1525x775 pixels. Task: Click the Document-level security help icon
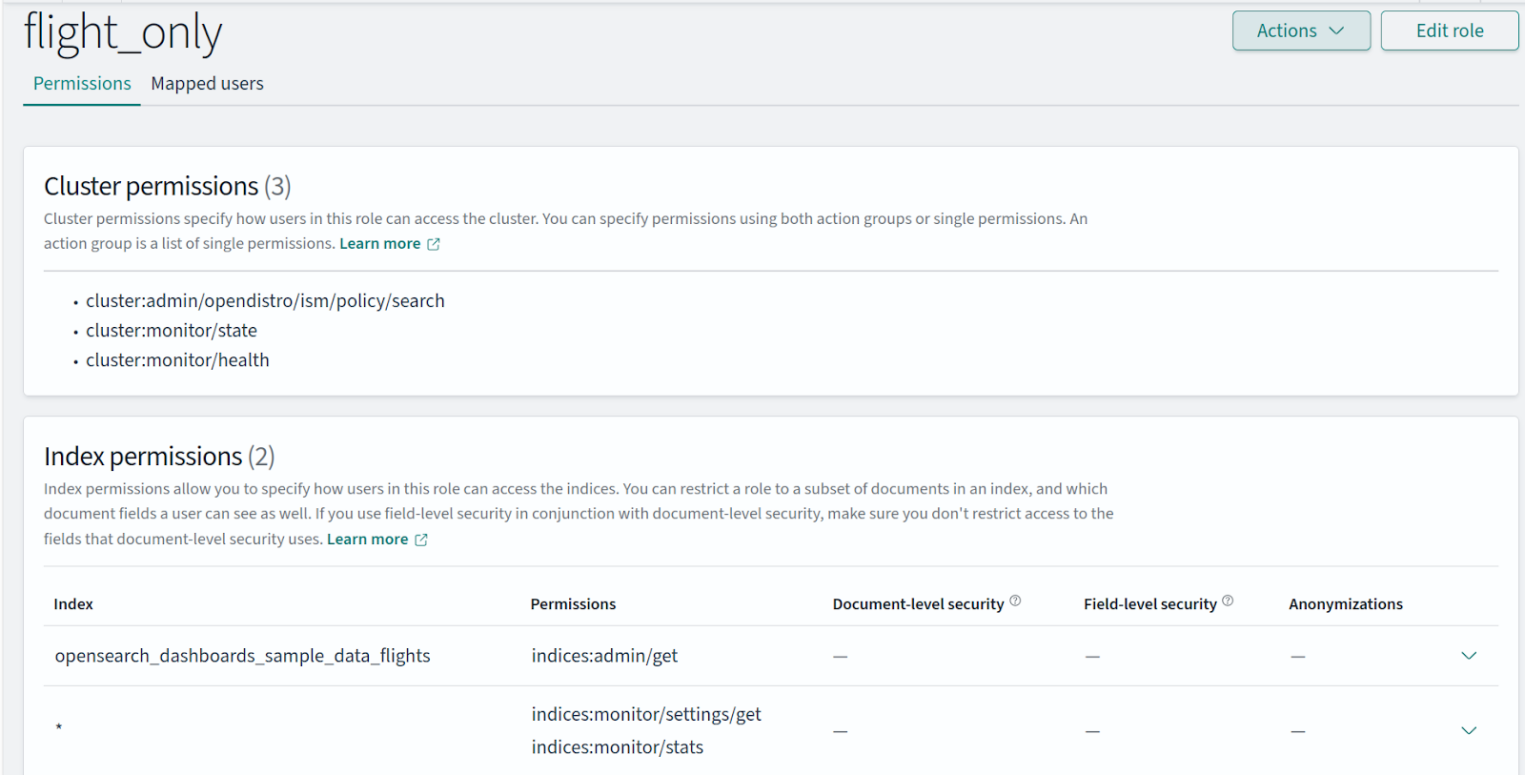(1015, 601)
